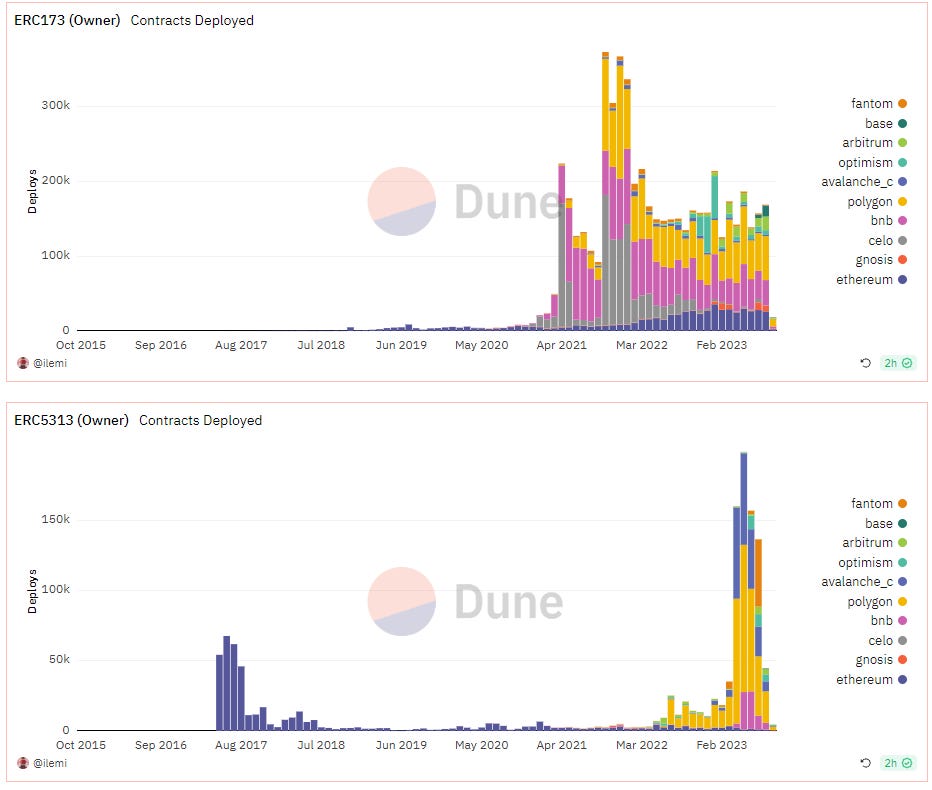
Task: Toggle bnb series in ERC173 chart legend
Action: (889, 221)
